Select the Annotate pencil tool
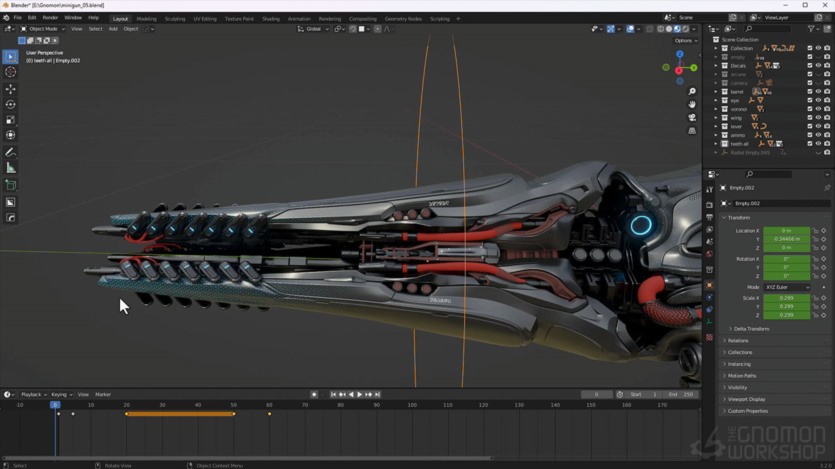835x469 pixels. click(11, 153)
